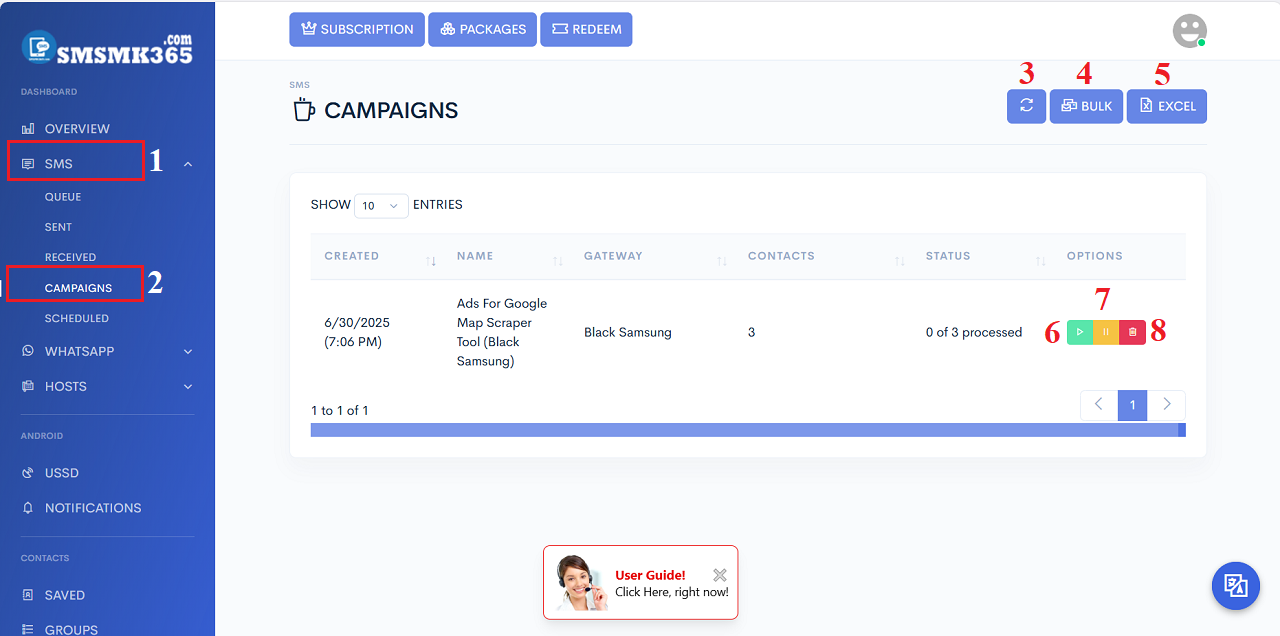Click the Notifications bell icon
Image resolution: width=1280 pixels, height=636 pixels.
coord(28,508)
